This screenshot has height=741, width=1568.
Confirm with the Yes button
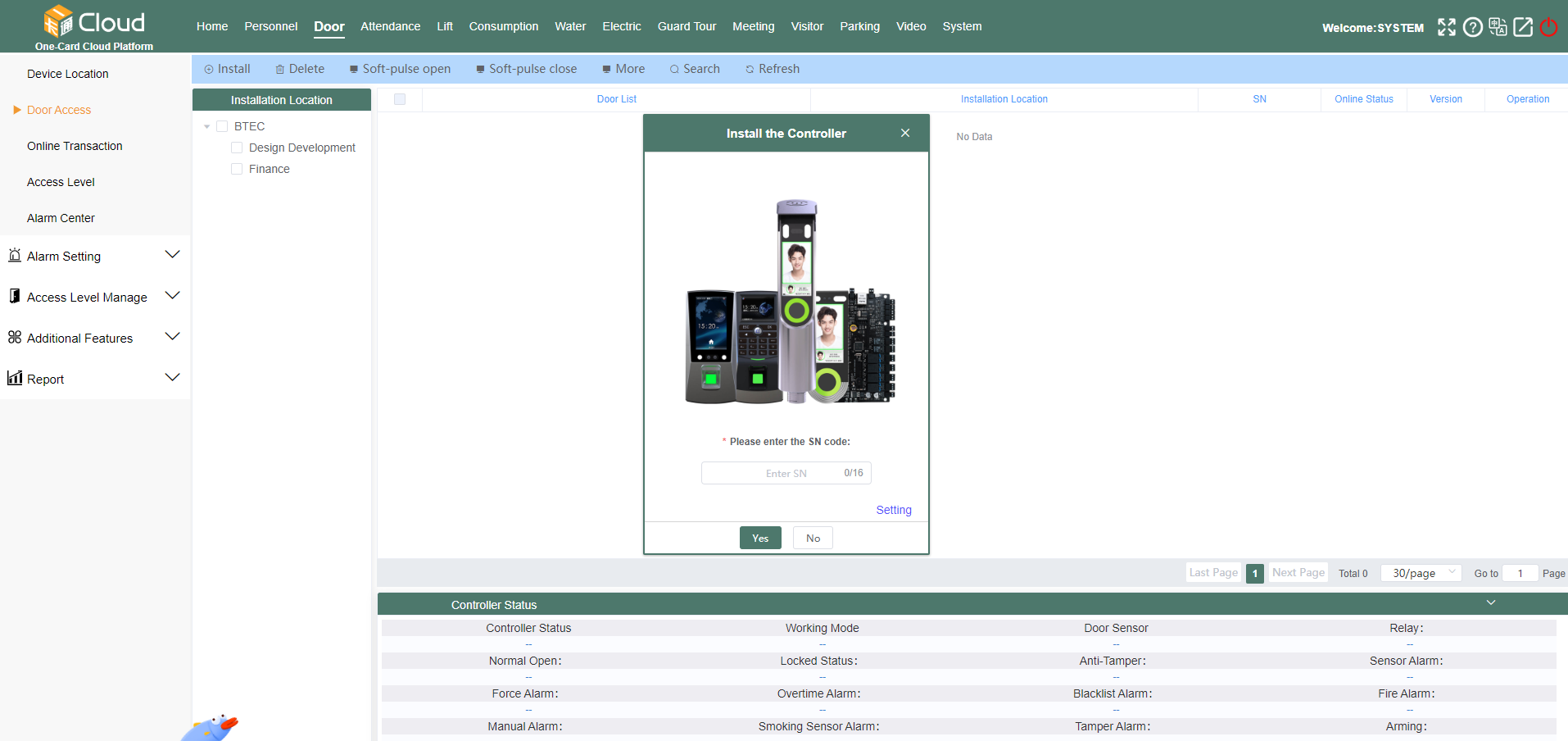pos(760,538)
